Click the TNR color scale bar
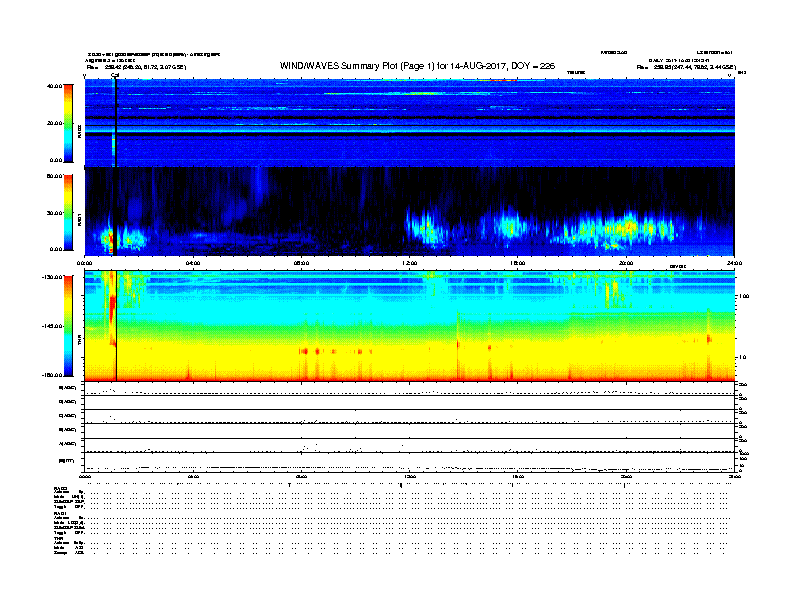 [68, 326]
